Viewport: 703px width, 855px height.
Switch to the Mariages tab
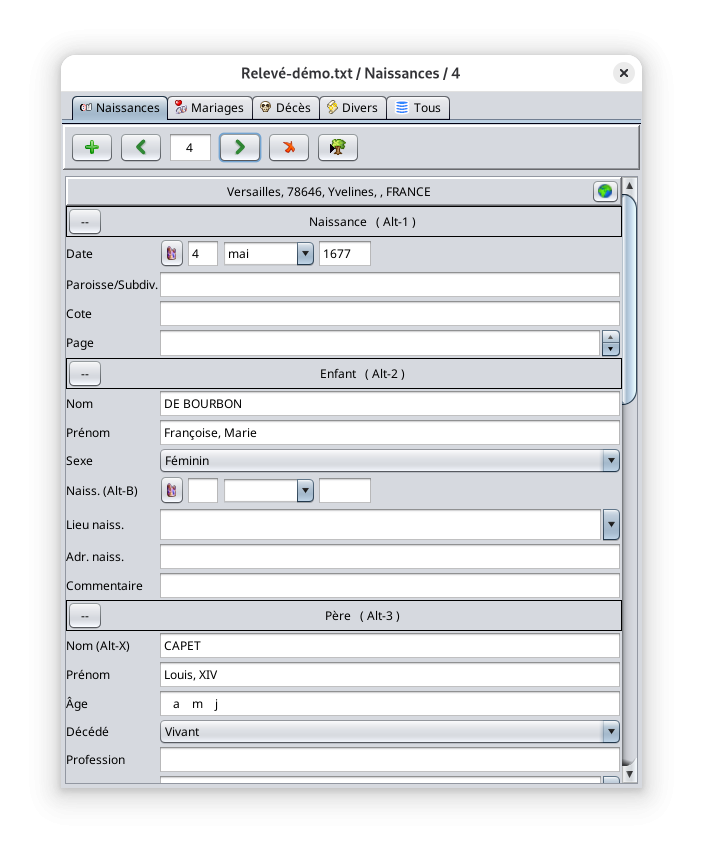coord(210,108)
